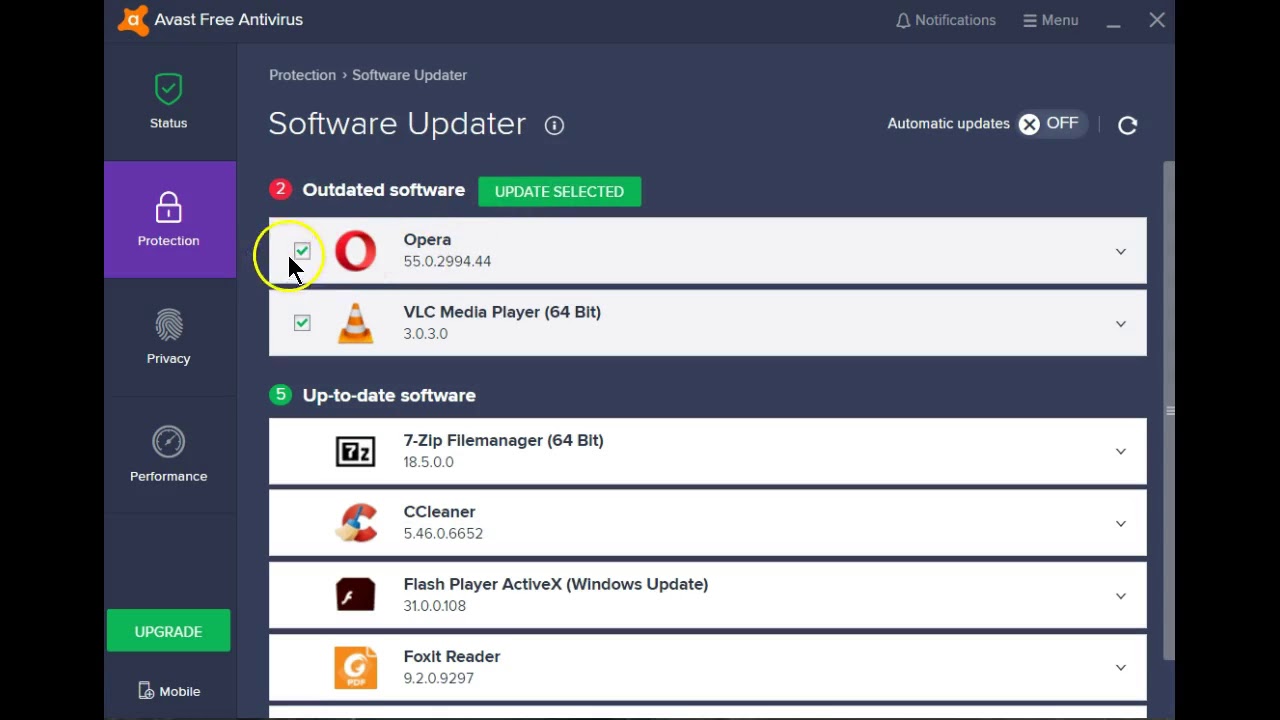The width and height of the screenshot is (1280, 720).
Task: Toggle Automatic updates switch
Action: [x=1051, y=124]
